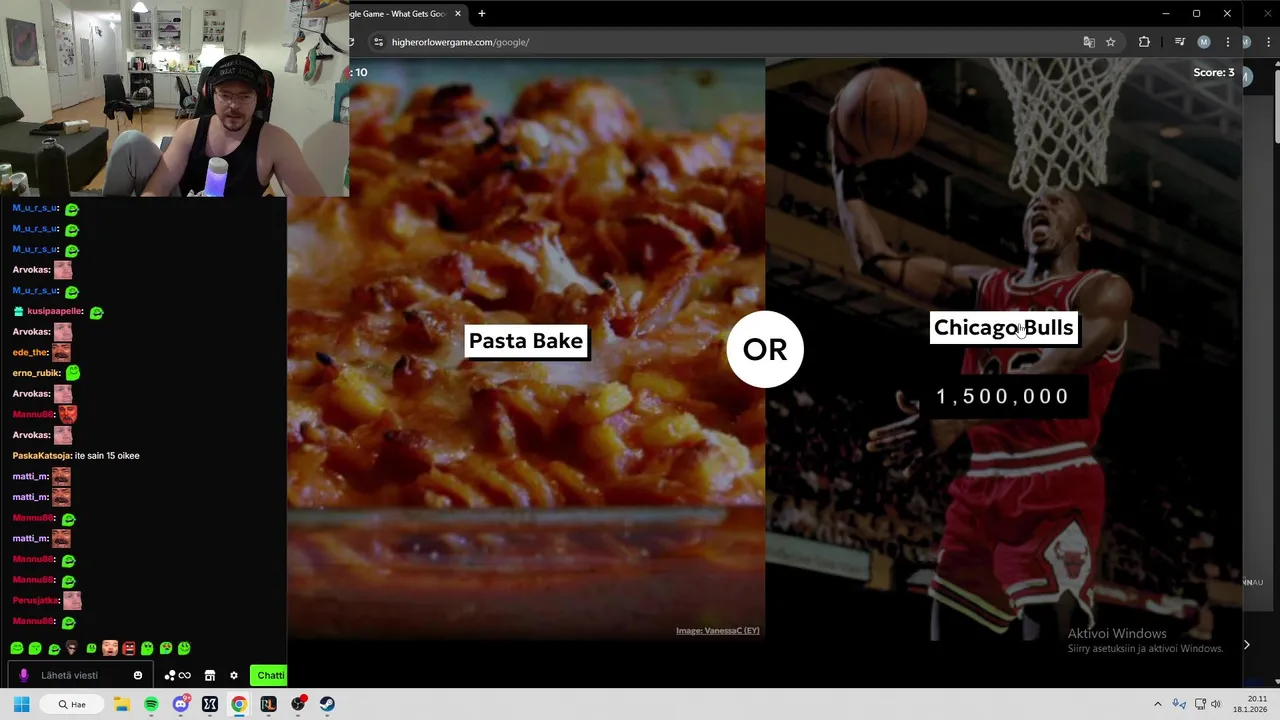The height and width of the screenshot is (720, 1280).
Task: Open the Chrome extensions puzzle icon
Action: pos(1144,42)
